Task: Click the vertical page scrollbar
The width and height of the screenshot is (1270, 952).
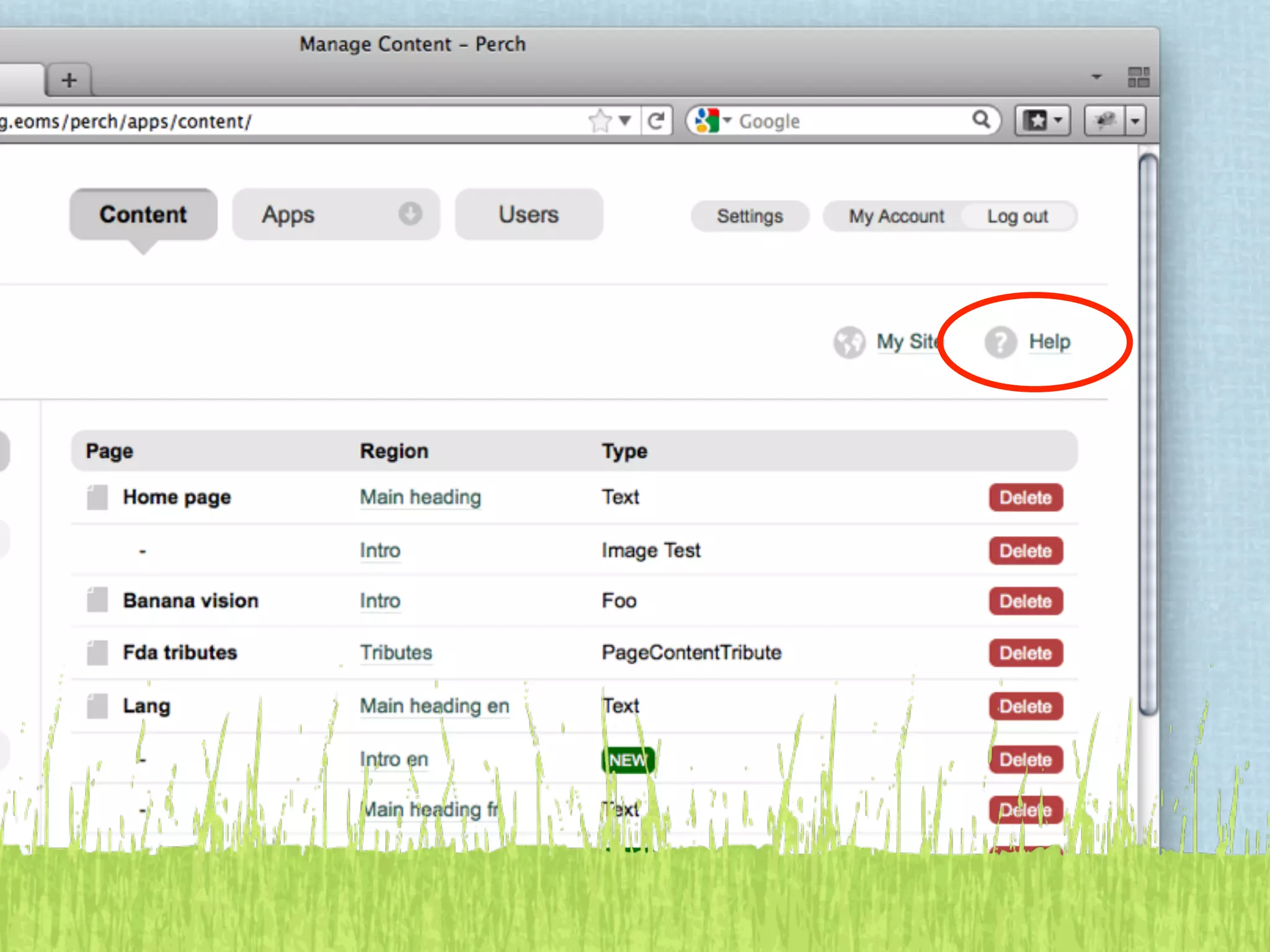Action: [x=1148, y=434]
